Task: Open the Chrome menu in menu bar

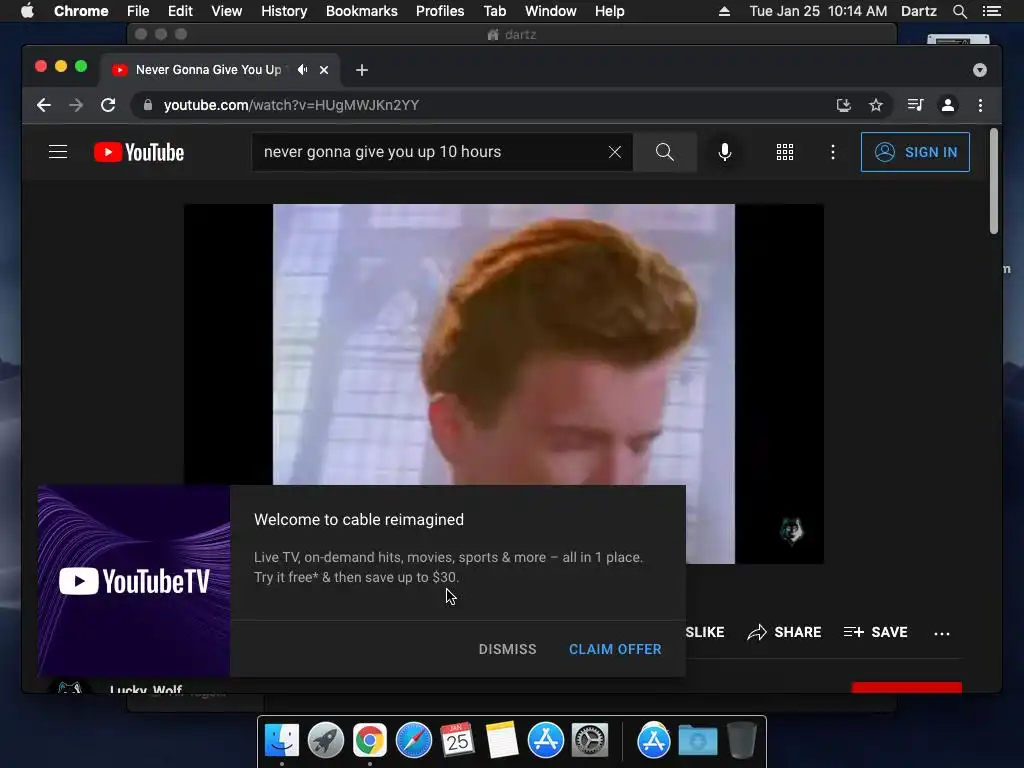Action: click(81, 11)
